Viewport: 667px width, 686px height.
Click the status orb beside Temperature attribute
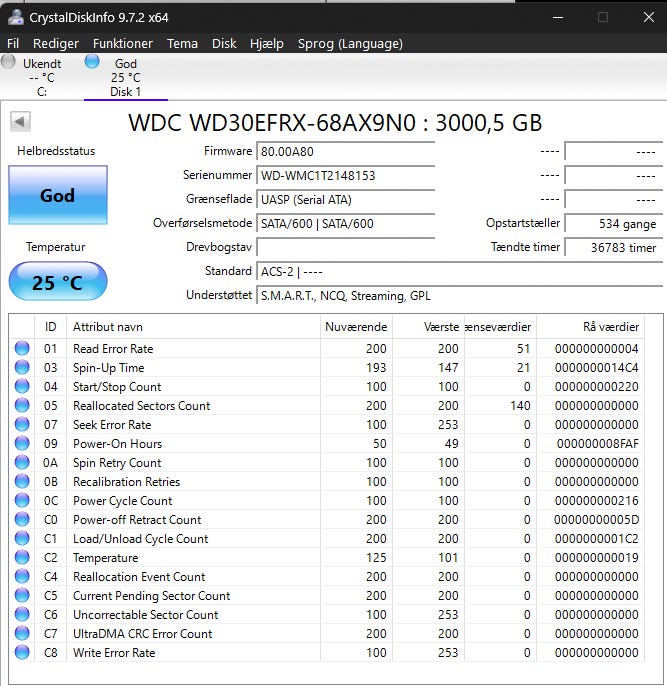(x=22, y=558)
